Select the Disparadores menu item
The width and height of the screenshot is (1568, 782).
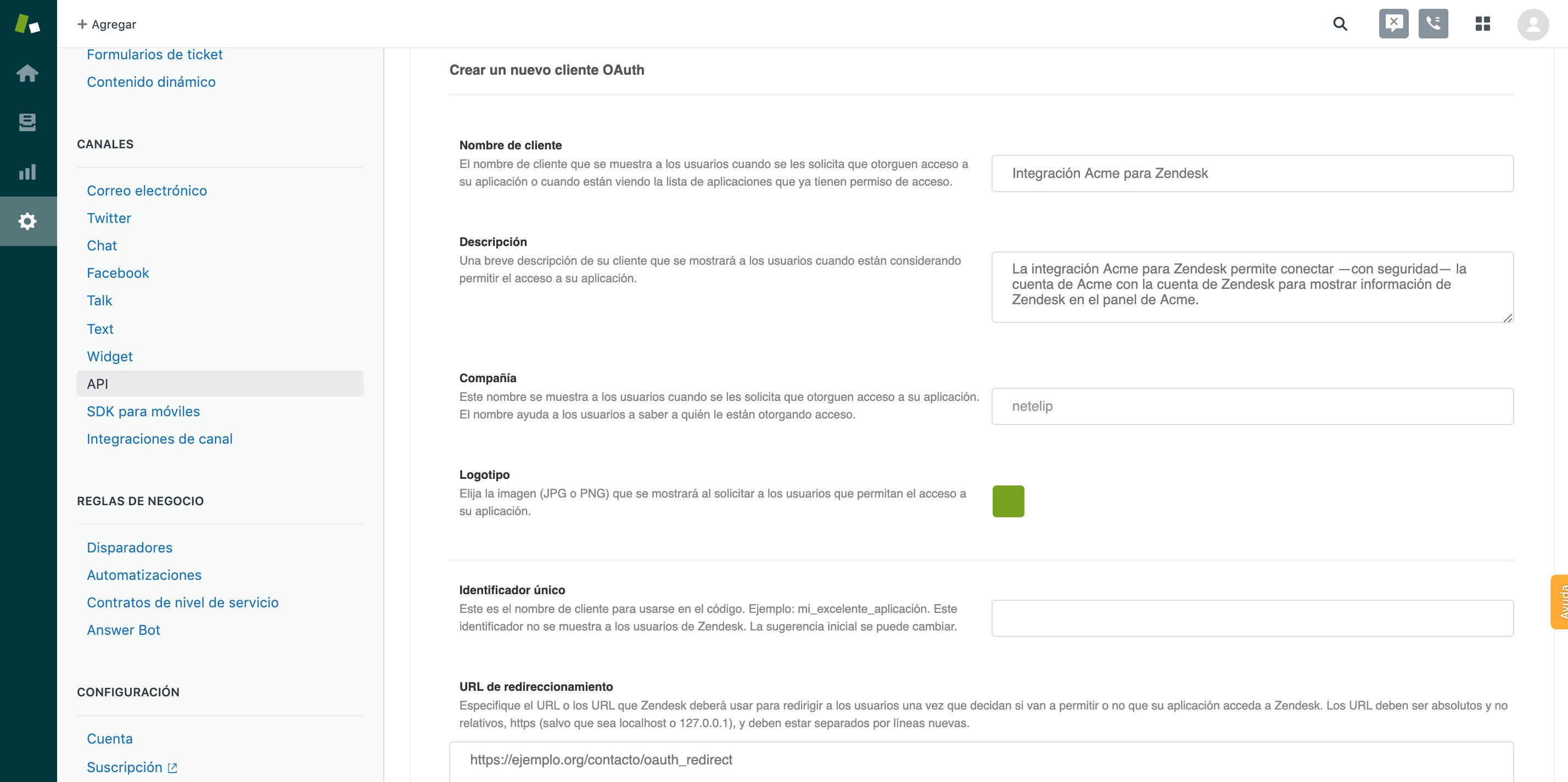pyautogui.click(x=130, y=547)
